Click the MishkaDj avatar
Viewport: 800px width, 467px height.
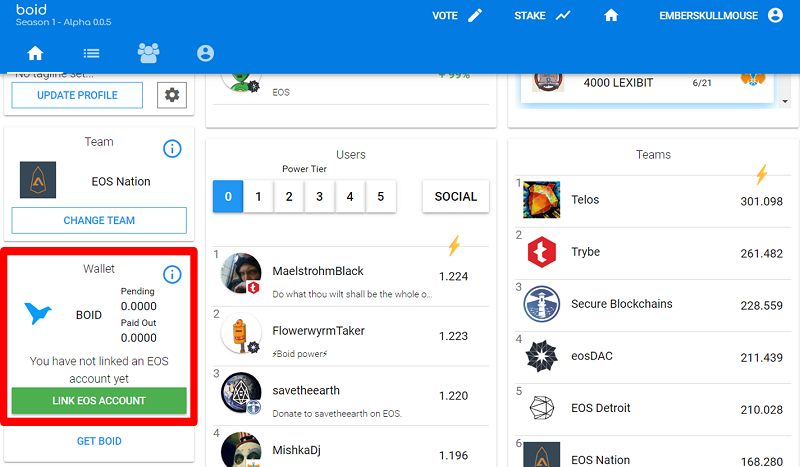241,450
